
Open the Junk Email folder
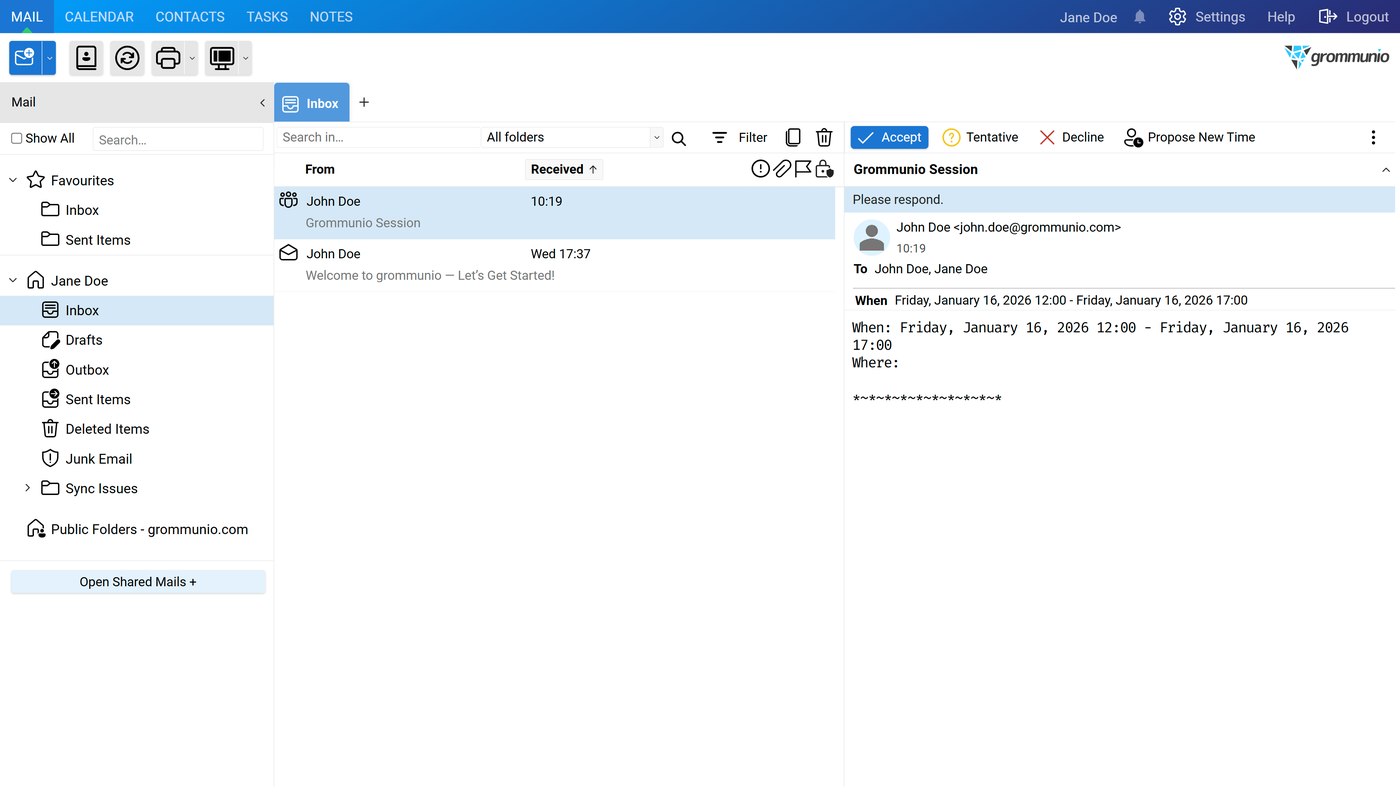tap(99, 459)
